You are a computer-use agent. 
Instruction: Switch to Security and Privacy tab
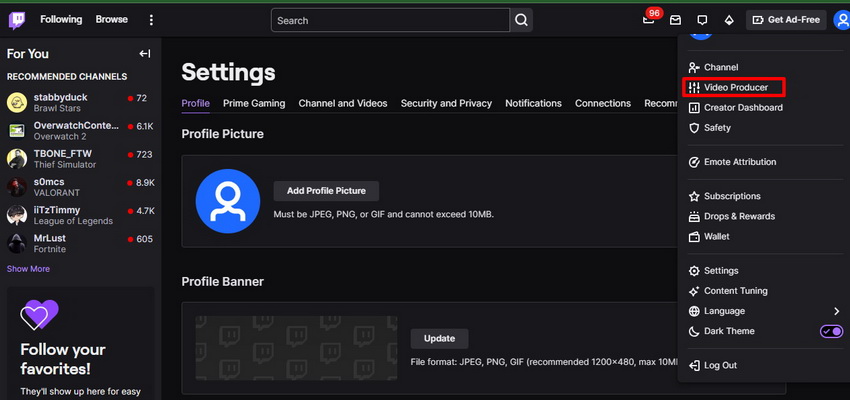coord(446,103)
